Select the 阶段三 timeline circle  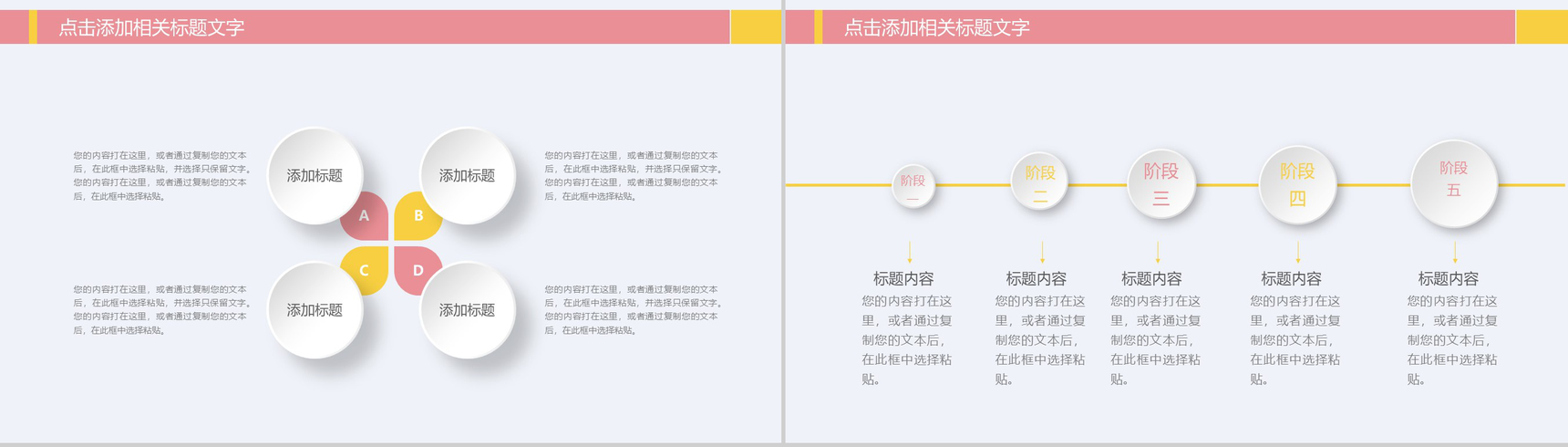click(x=1161, y=183)
